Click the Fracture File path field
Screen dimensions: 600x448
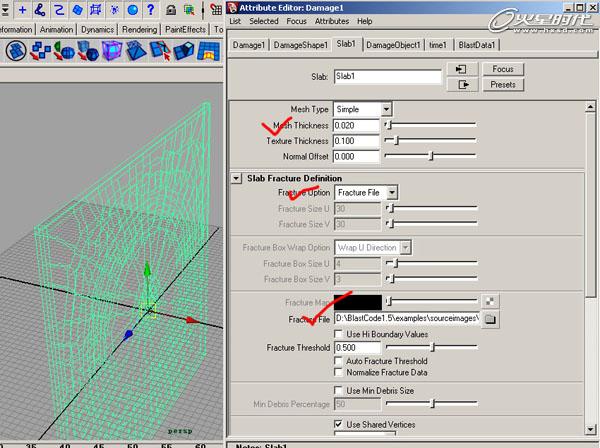[x=407, y=319]
